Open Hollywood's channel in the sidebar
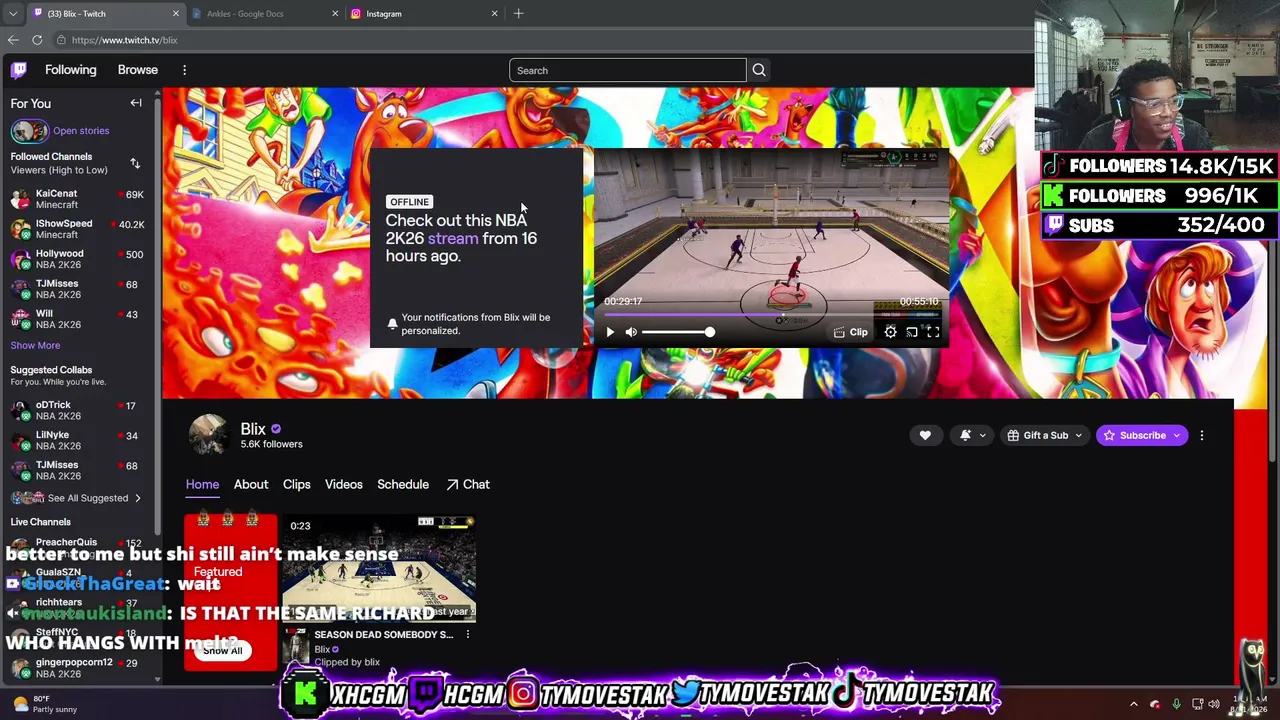This screenshot has width=1280, height=720. tap(78, 259)
